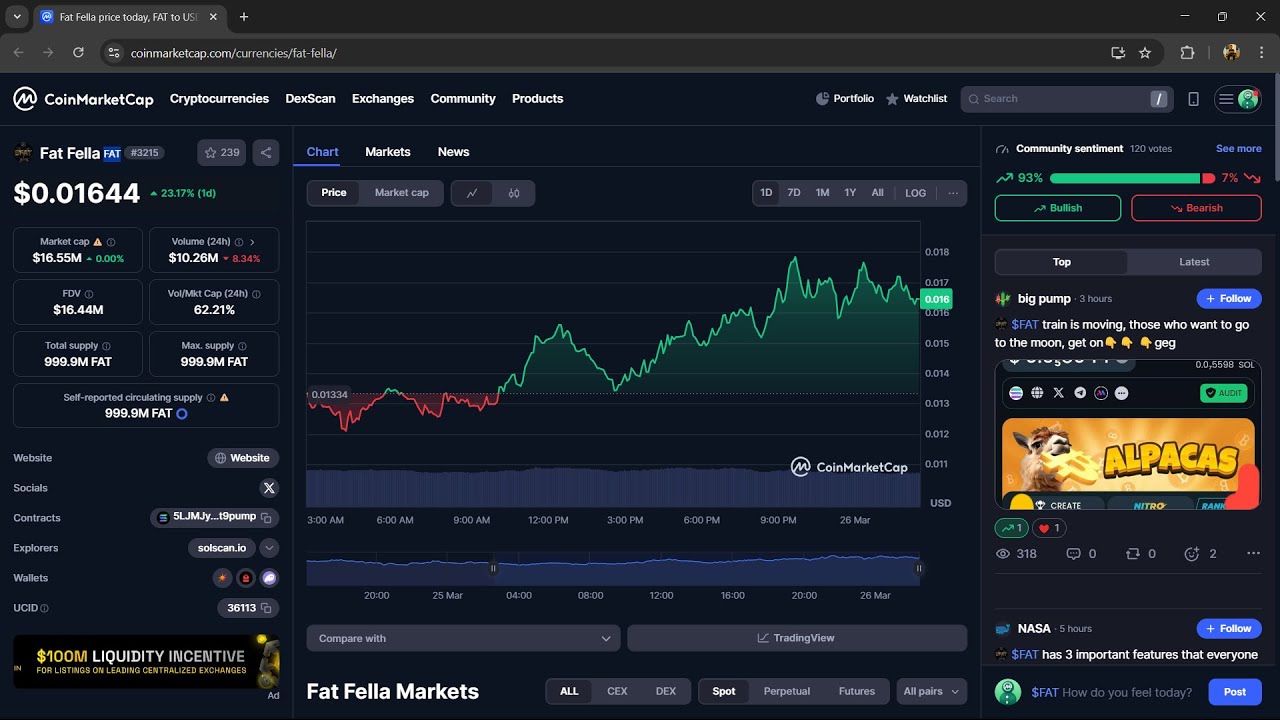Open Cryptocurrencies nav menu
Viewport: 1280px width, 720px height.
(219, 99)
